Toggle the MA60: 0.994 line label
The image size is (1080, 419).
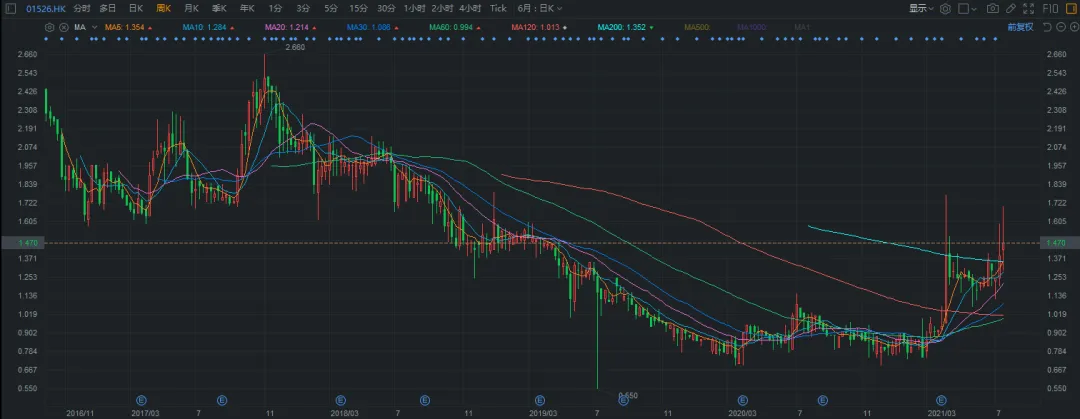(x=451, y=28)
